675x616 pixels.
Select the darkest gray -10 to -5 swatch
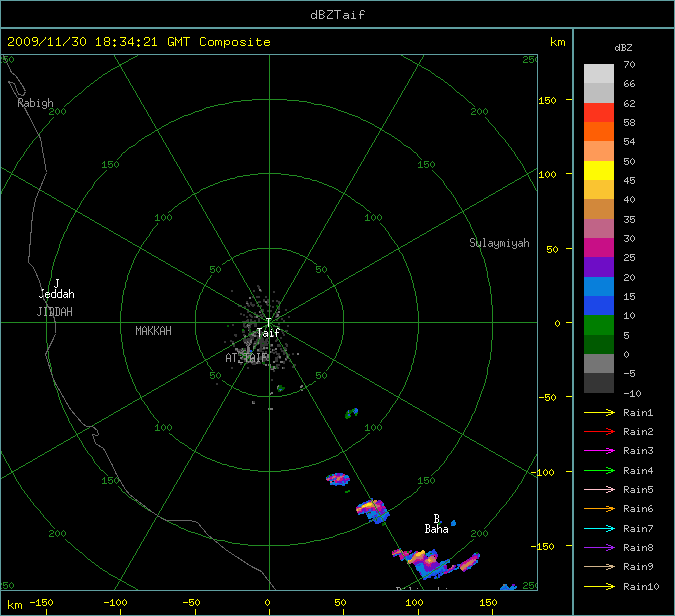click(599, 383)
